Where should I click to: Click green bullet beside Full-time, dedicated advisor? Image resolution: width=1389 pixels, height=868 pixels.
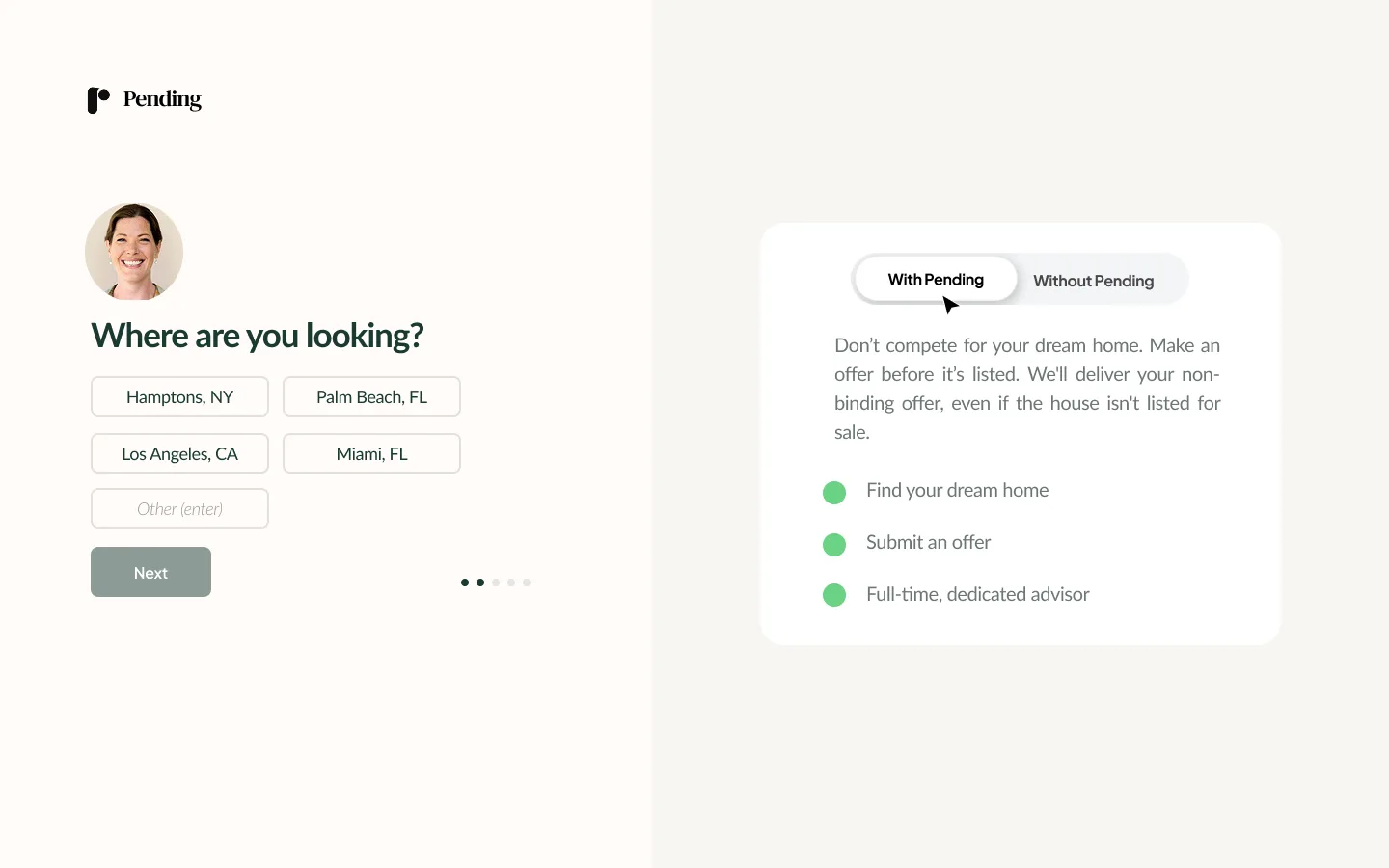(x=834, y=595)
